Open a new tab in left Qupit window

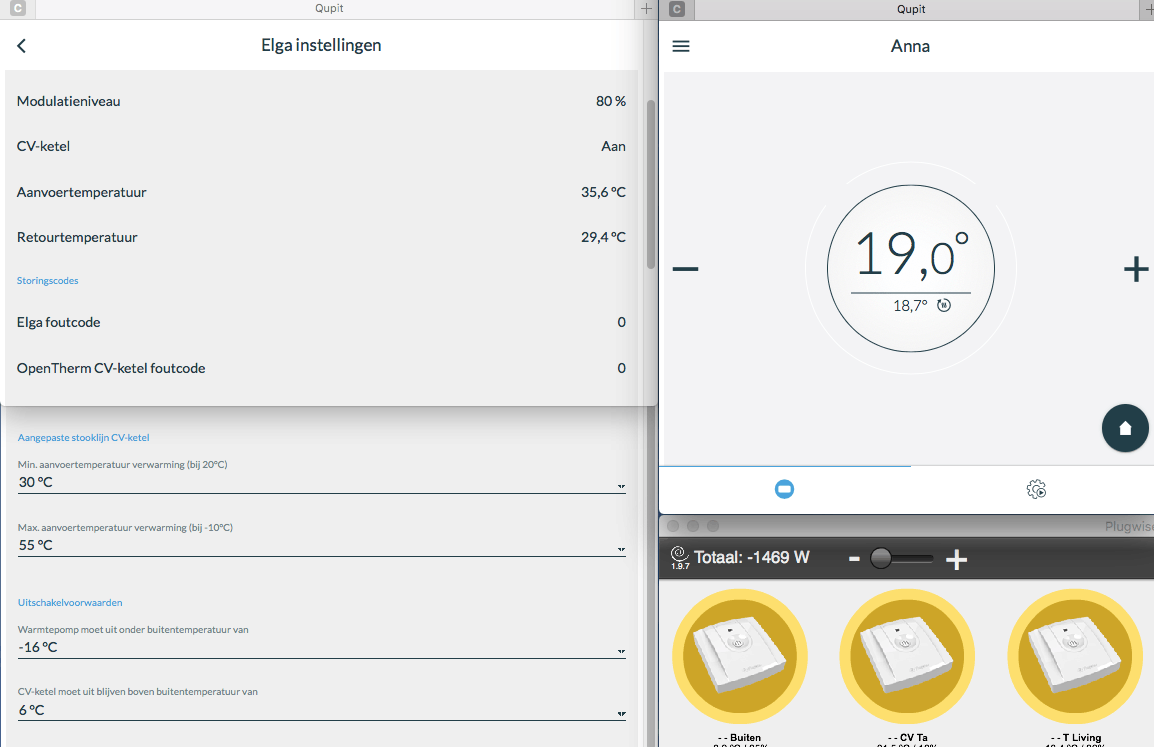coord(646,9)
